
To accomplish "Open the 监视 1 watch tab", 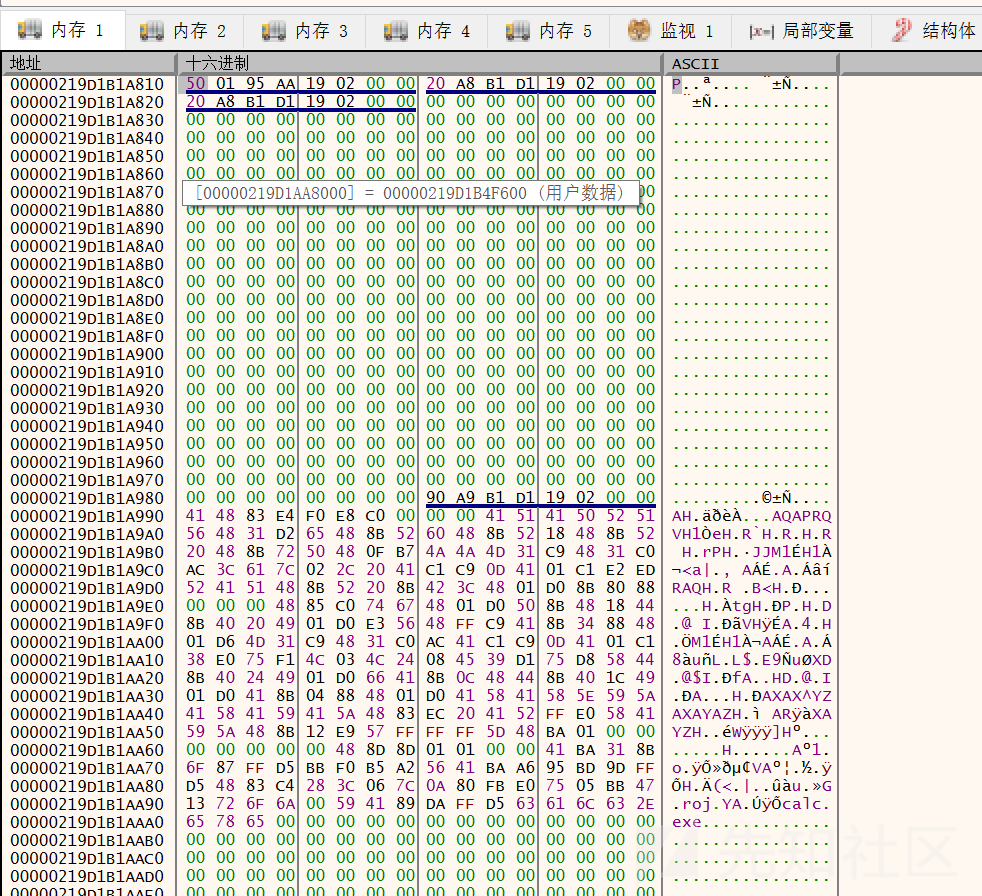I will 671,31.
